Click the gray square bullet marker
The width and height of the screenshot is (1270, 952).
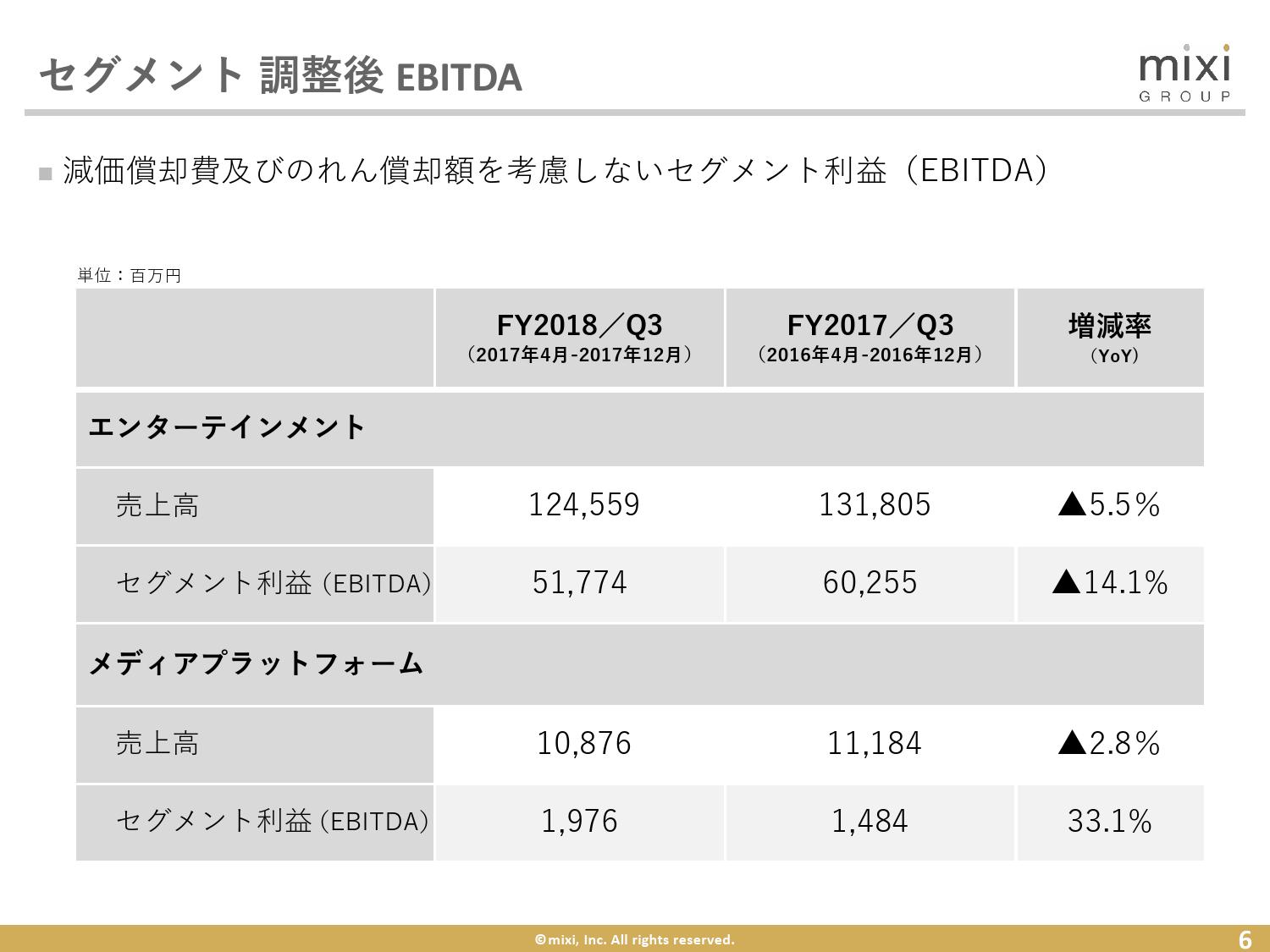click(x=46, y=173)
